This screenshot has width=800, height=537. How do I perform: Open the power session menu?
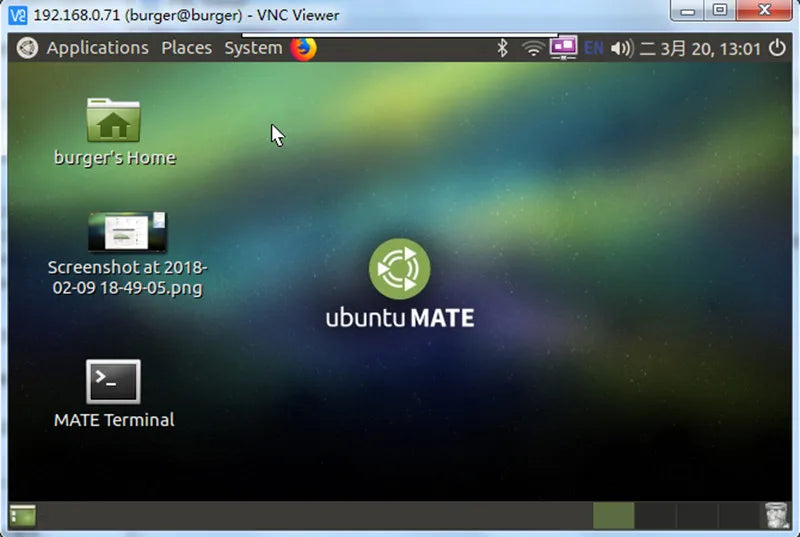(777, 48)
